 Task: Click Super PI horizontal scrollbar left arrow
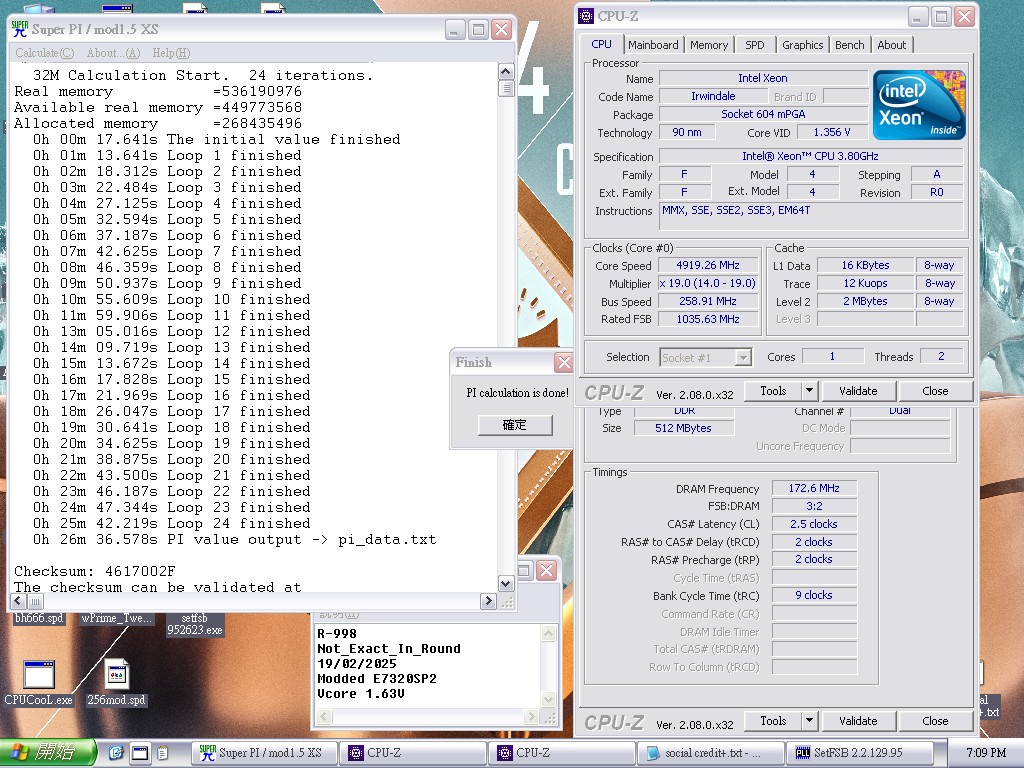(18, 601)
